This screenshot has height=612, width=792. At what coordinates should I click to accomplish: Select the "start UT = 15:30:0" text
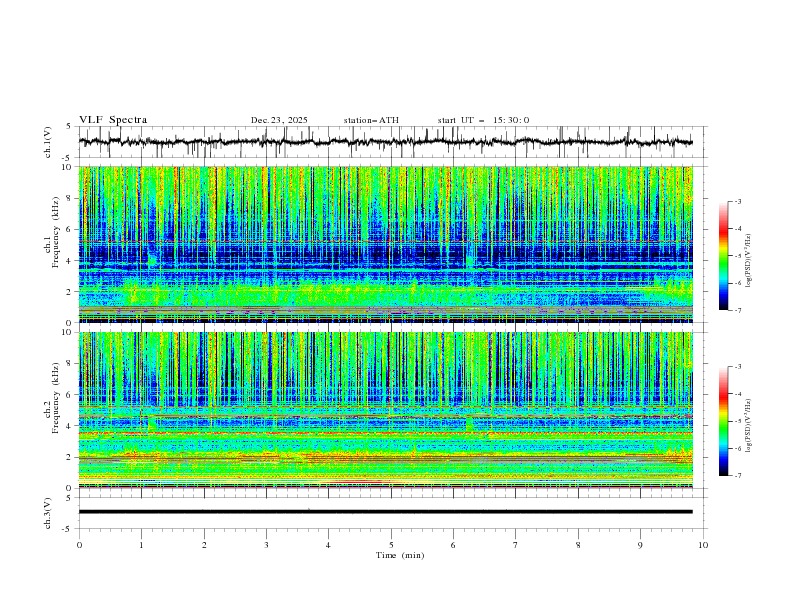tap(483, 120)
